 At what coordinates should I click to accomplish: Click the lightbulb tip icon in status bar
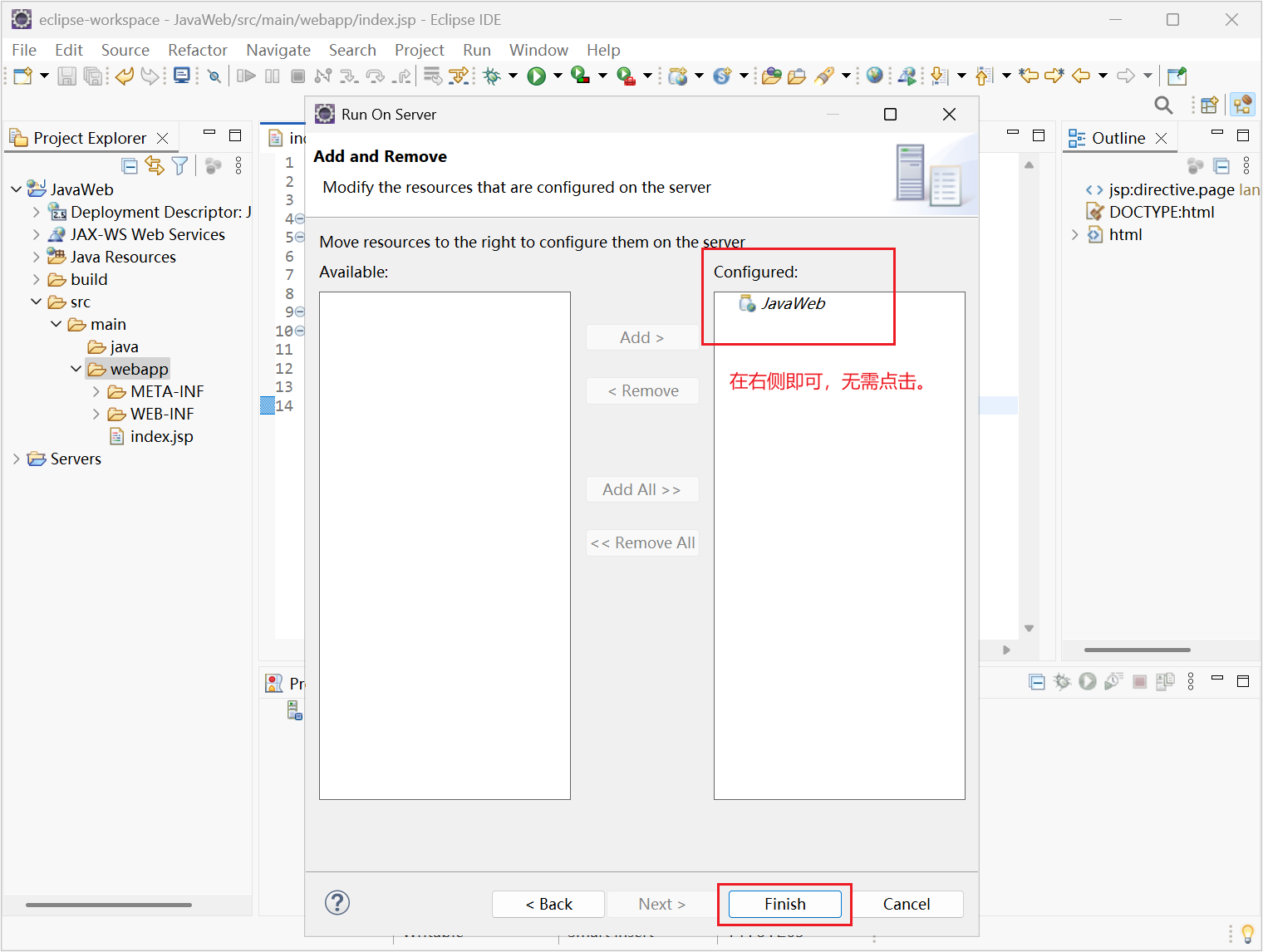click(1246, 934)
